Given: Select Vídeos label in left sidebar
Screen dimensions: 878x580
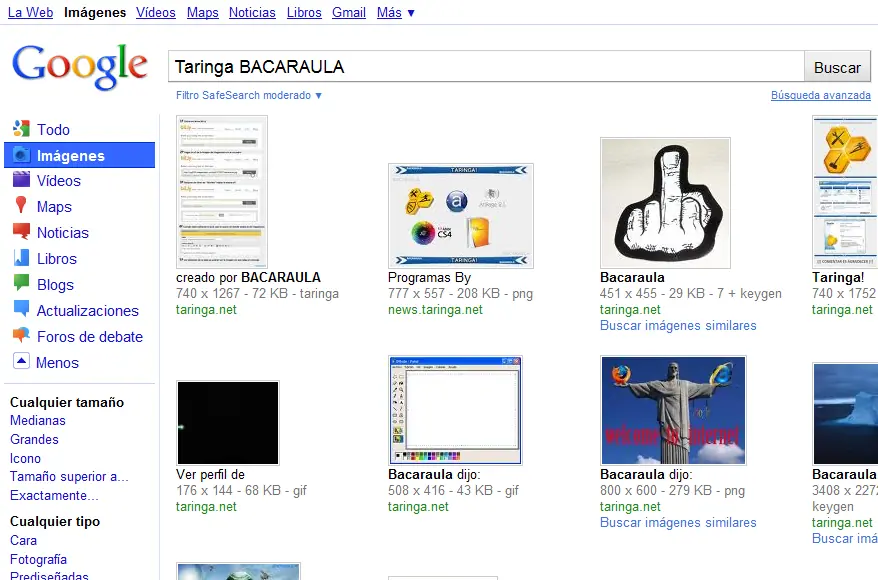Looking at the screenshot, I should pos(59,181).
